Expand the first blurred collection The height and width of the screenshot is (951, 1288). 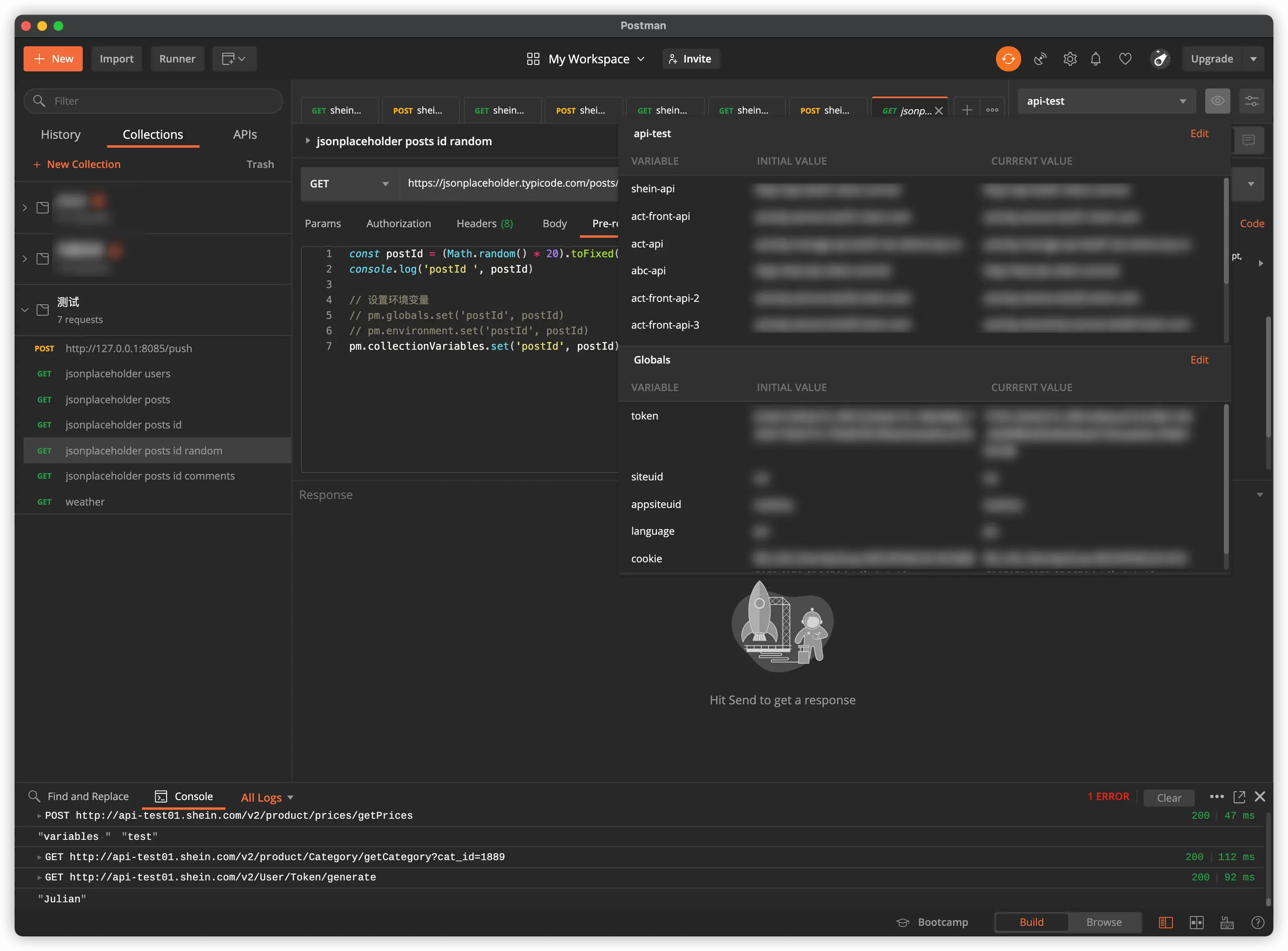click(x=25, y=207)
